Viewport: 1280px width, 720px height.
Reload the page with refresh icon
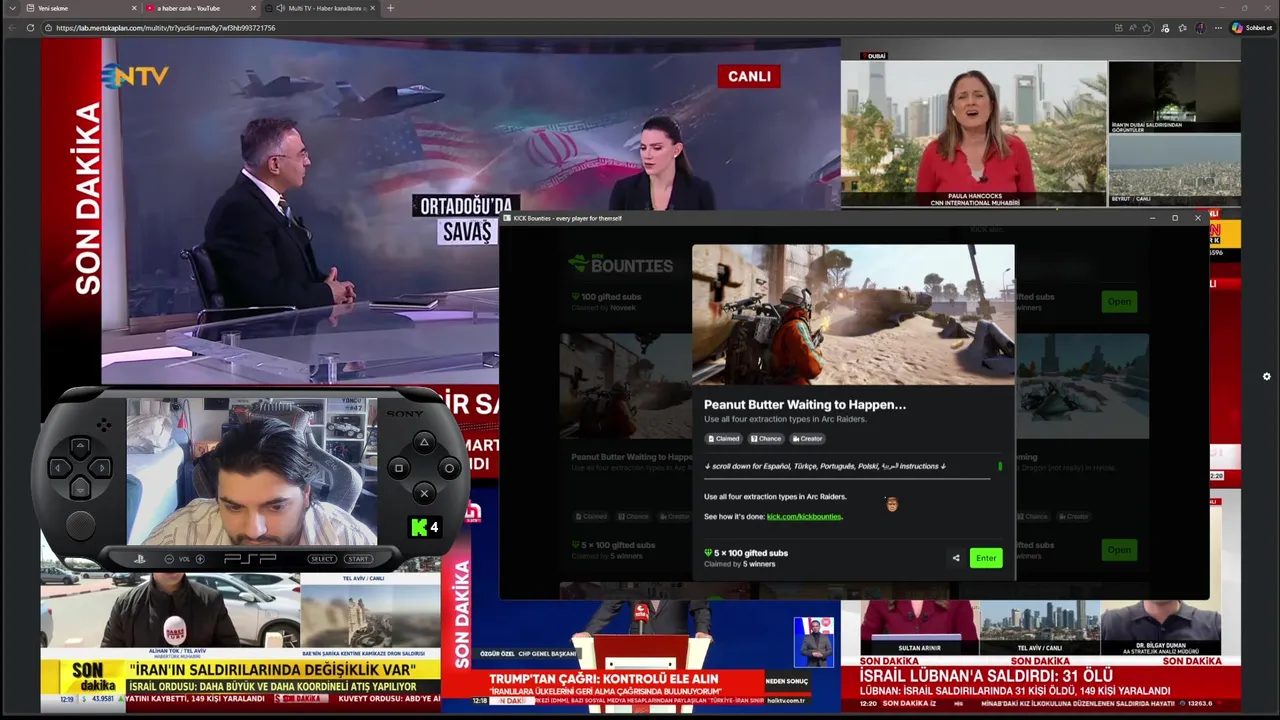31,28
